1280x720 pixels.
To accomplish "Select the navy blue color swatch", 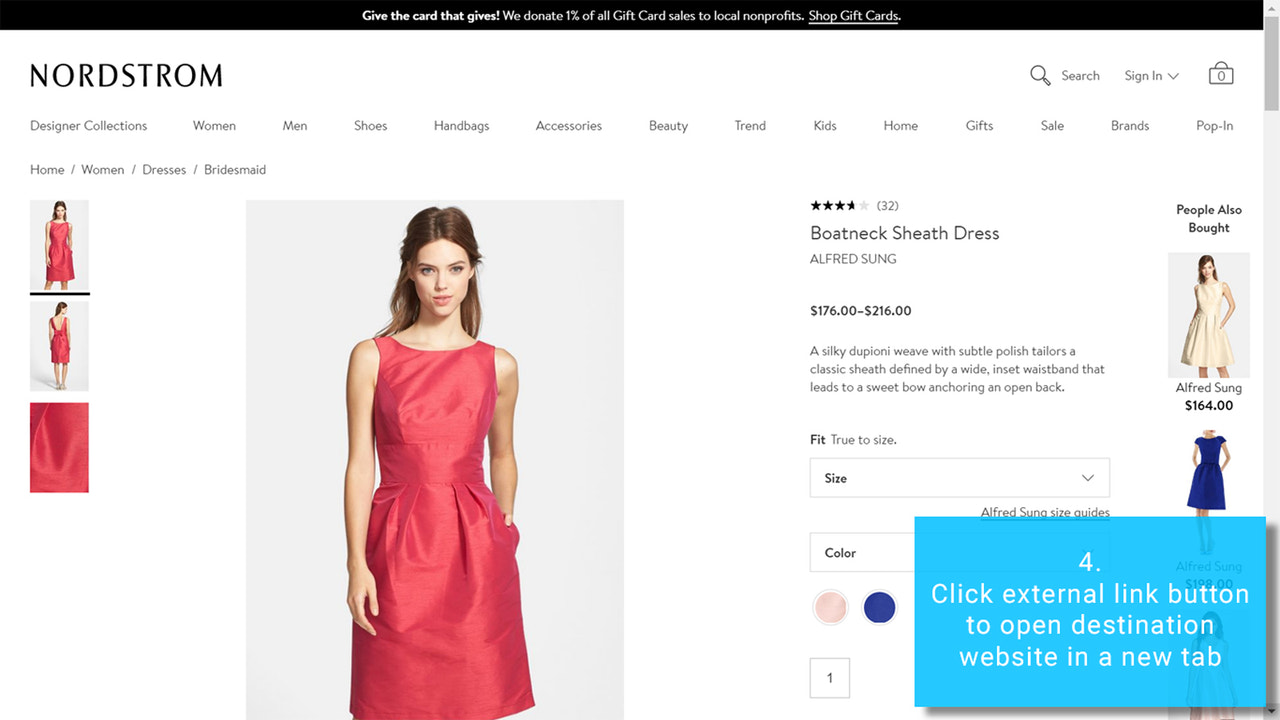I will (879, 607).
